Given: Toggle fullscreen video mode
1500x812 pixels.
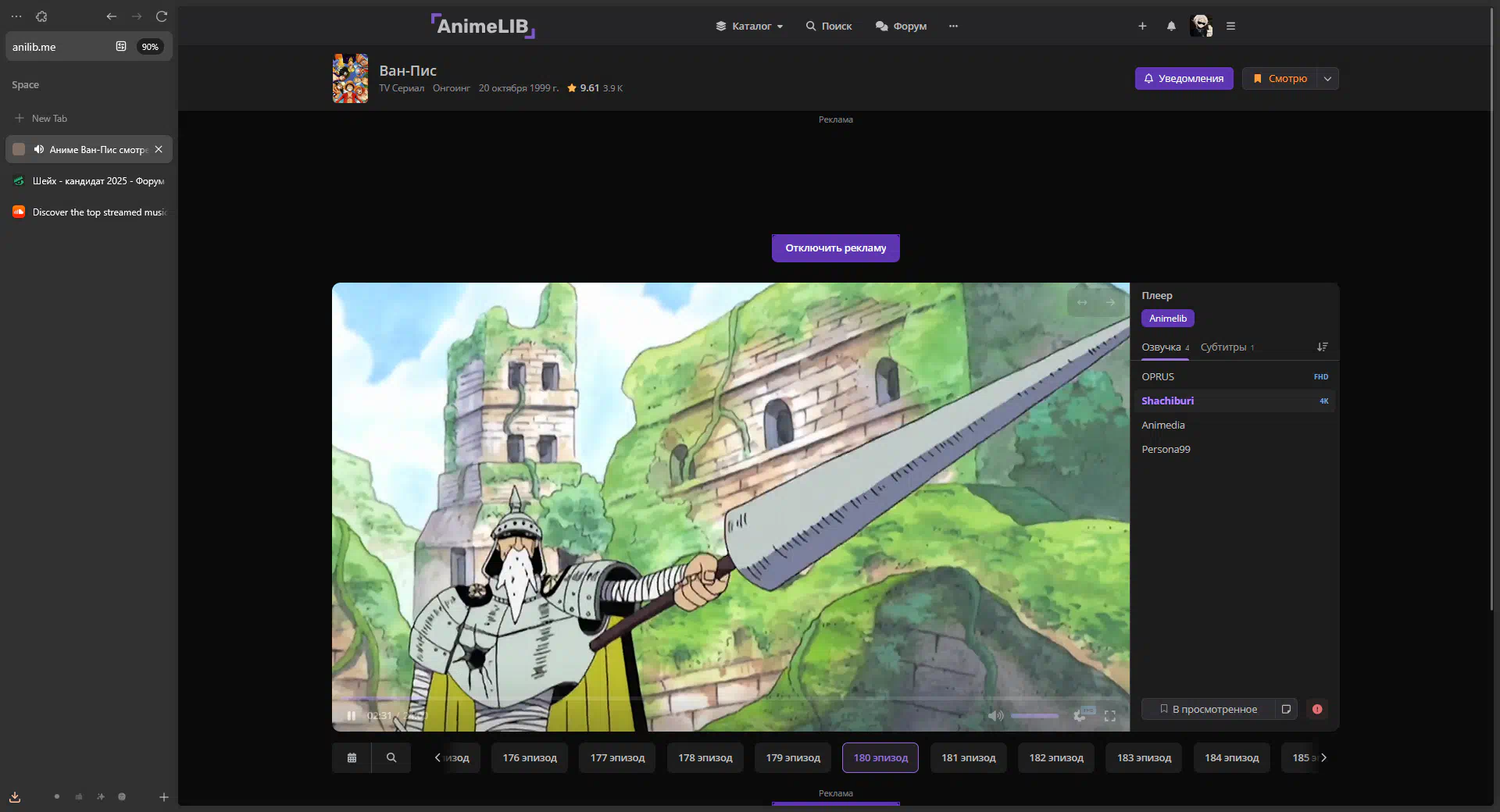Looking at the screenshot, I should click(x=1109, y=716).
